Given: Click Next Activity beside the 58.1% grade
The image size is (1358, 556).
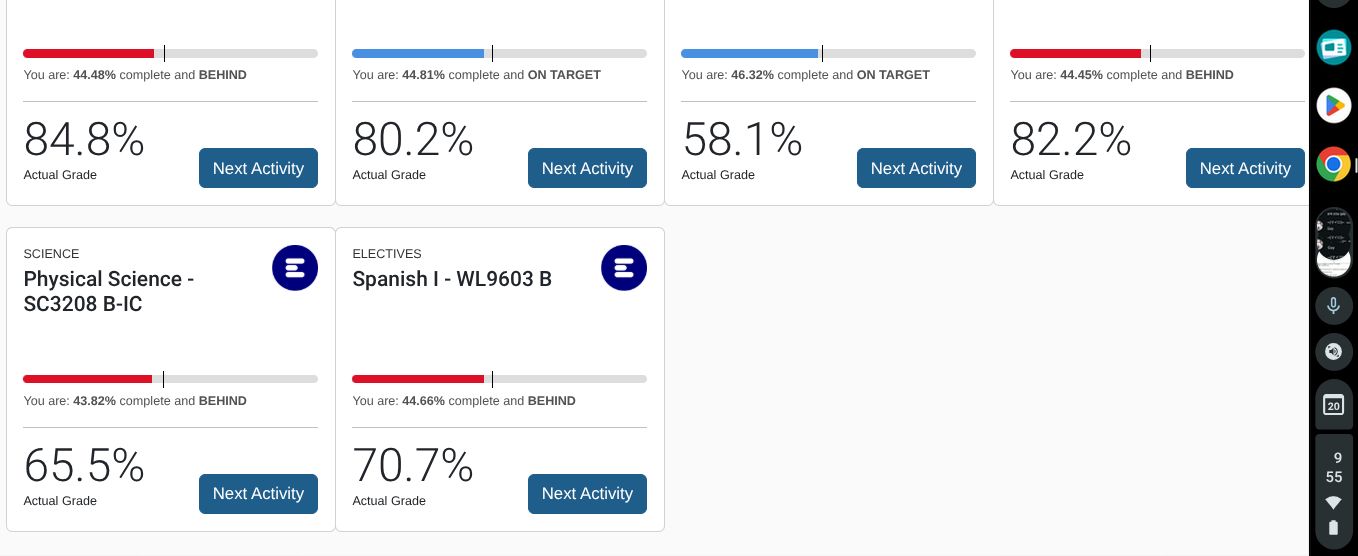Looking at the screenshot, I should (916, 168).
